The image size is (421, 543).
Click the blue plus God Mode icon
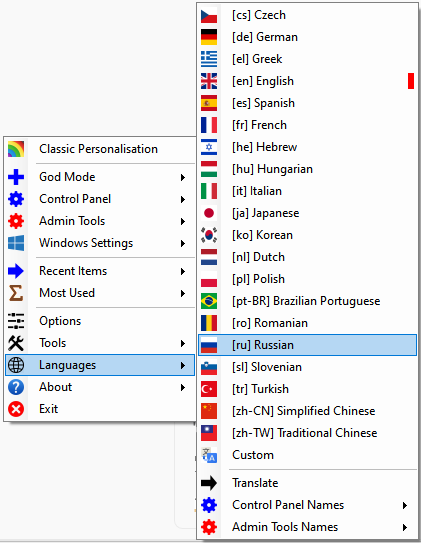click(x=16, y=177)
